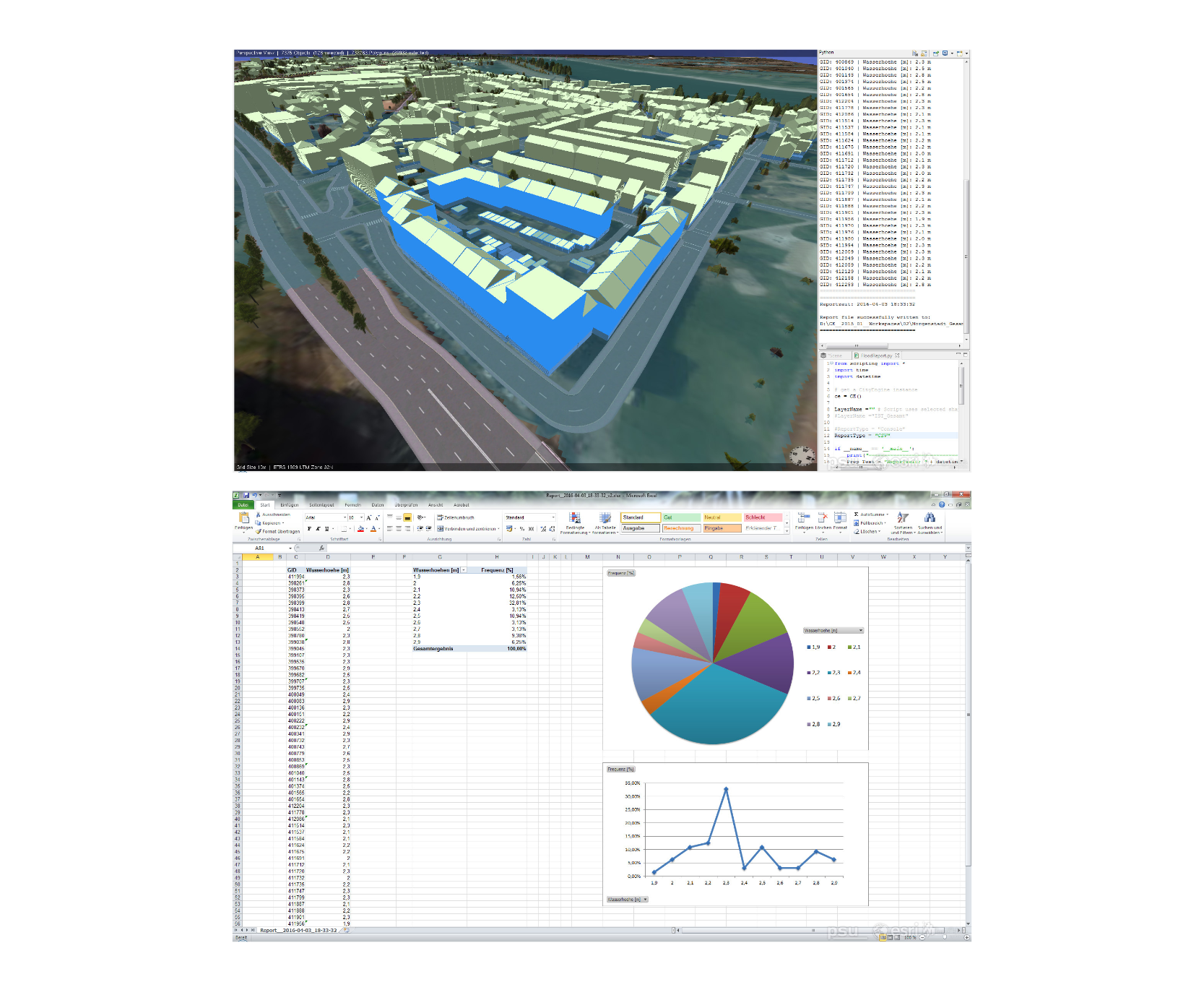Click column A header in Excel
1204x982 pixels.
(257, 556)
